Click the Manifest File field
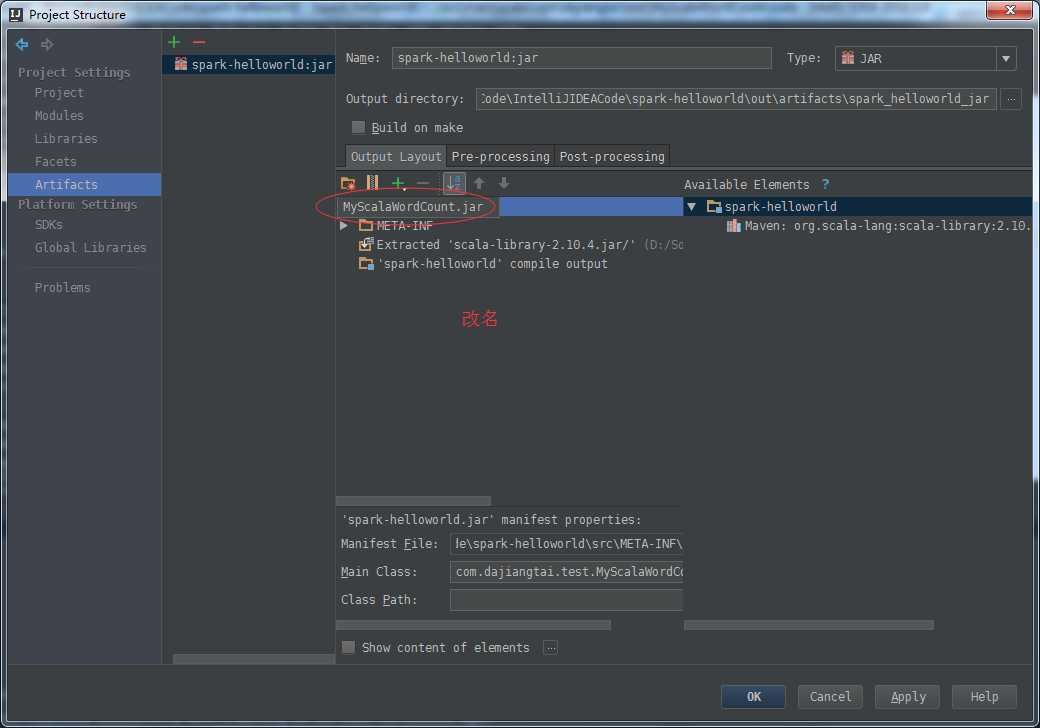Viewport: 1040px width, 728px height. point(566,544)
